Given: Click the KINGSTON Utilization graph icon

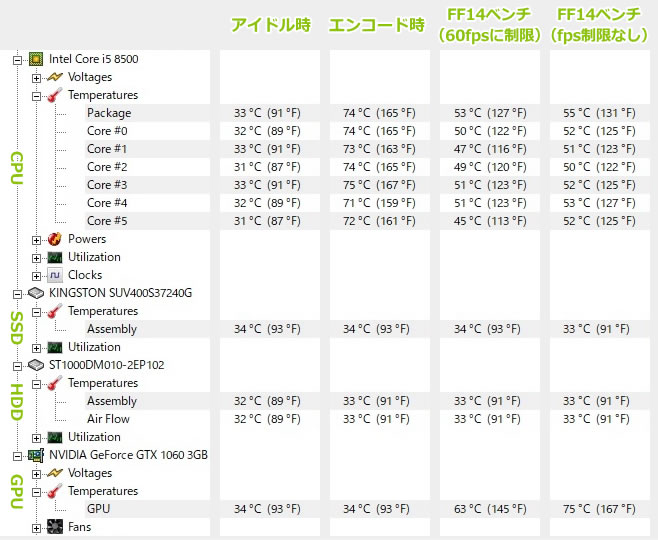Looking at the screenshot, I should click(55, 347).
